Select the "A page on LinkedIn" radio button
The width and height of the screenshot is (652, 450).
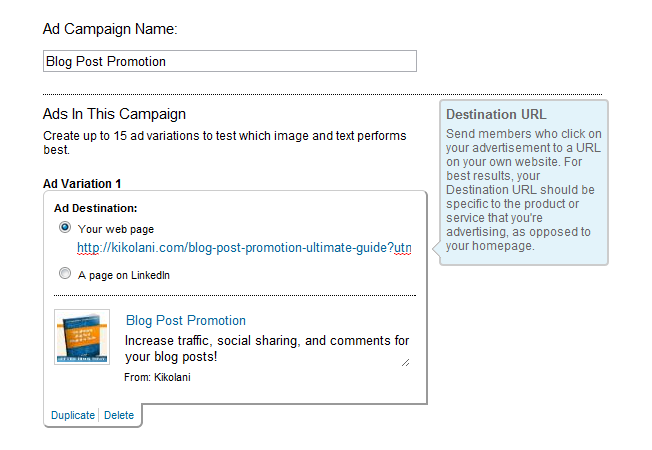pyautogui.click(x=65, y=274)
